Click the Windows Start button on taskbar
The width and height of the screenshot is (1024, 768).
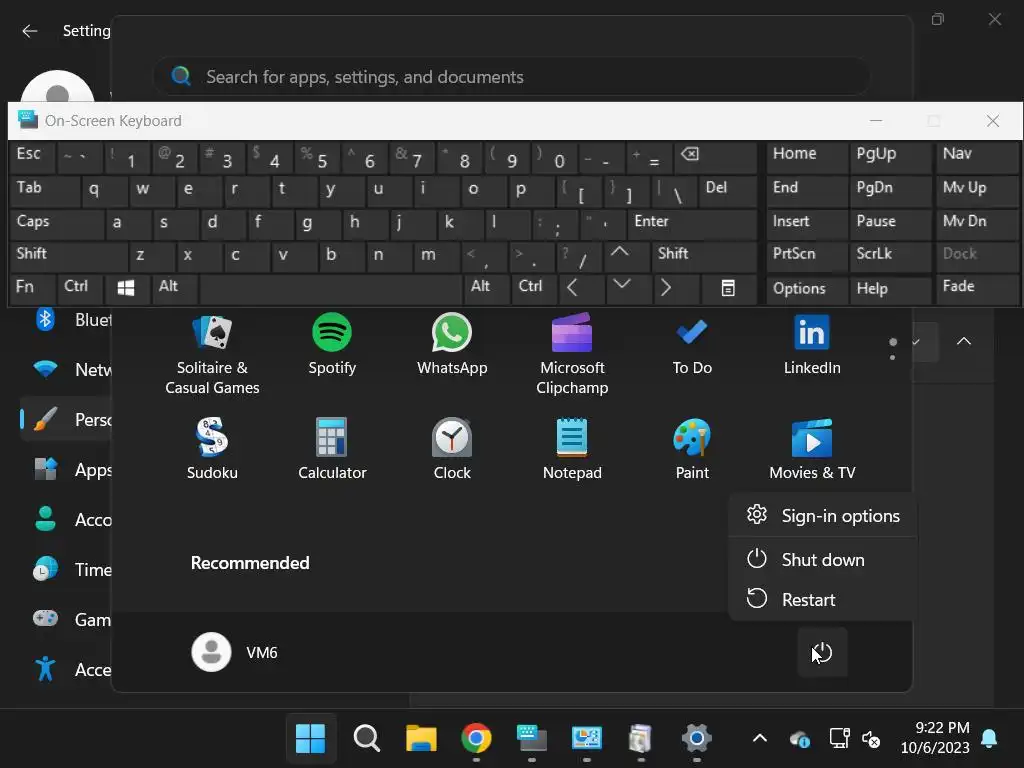click(x=311, y=739)
